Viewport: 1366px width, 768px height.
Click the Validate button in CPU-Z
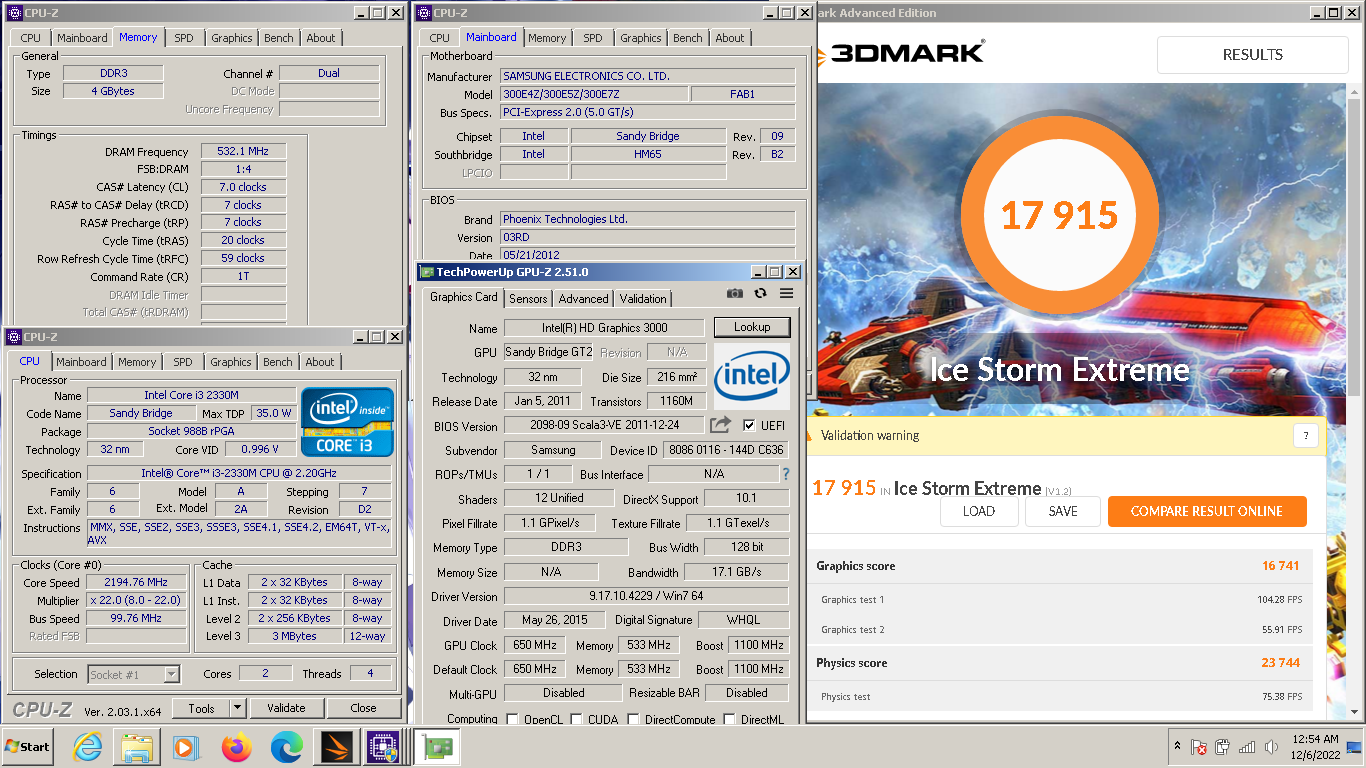pos(286,708)
